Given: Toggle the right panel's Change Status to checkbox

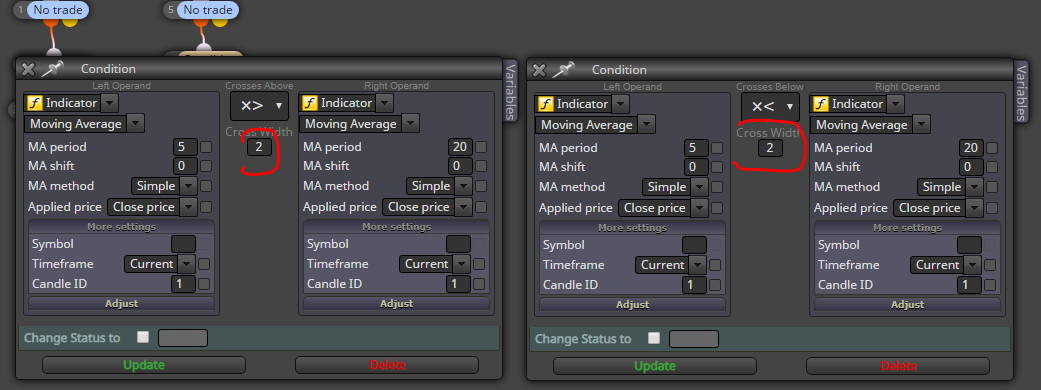Looking at the screenshot, I should coord(654,338).
